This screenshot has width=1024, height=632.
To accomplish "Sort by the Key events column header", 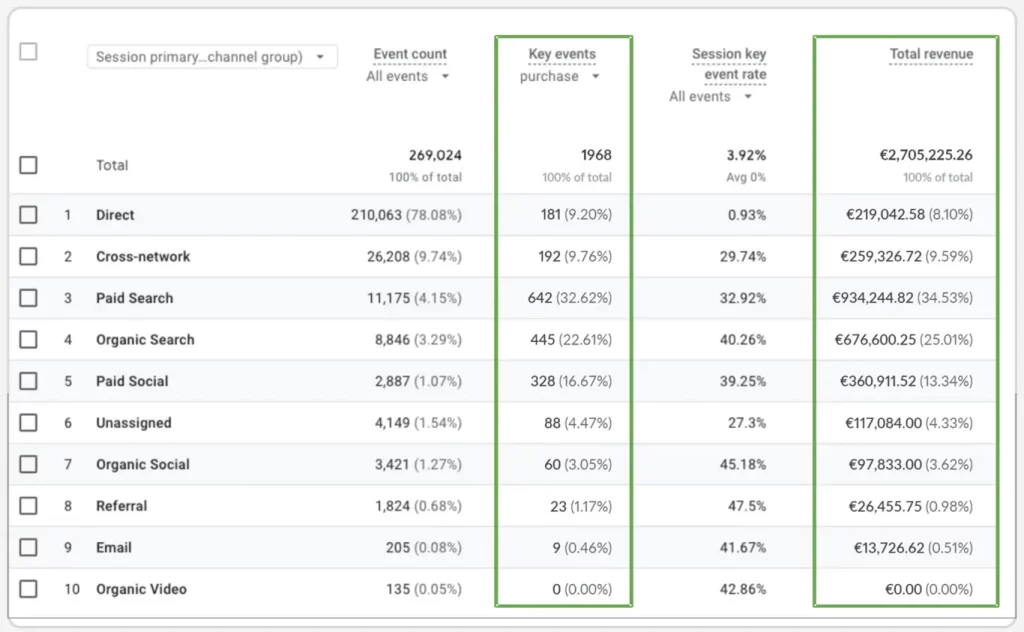I will click(561, 53).
